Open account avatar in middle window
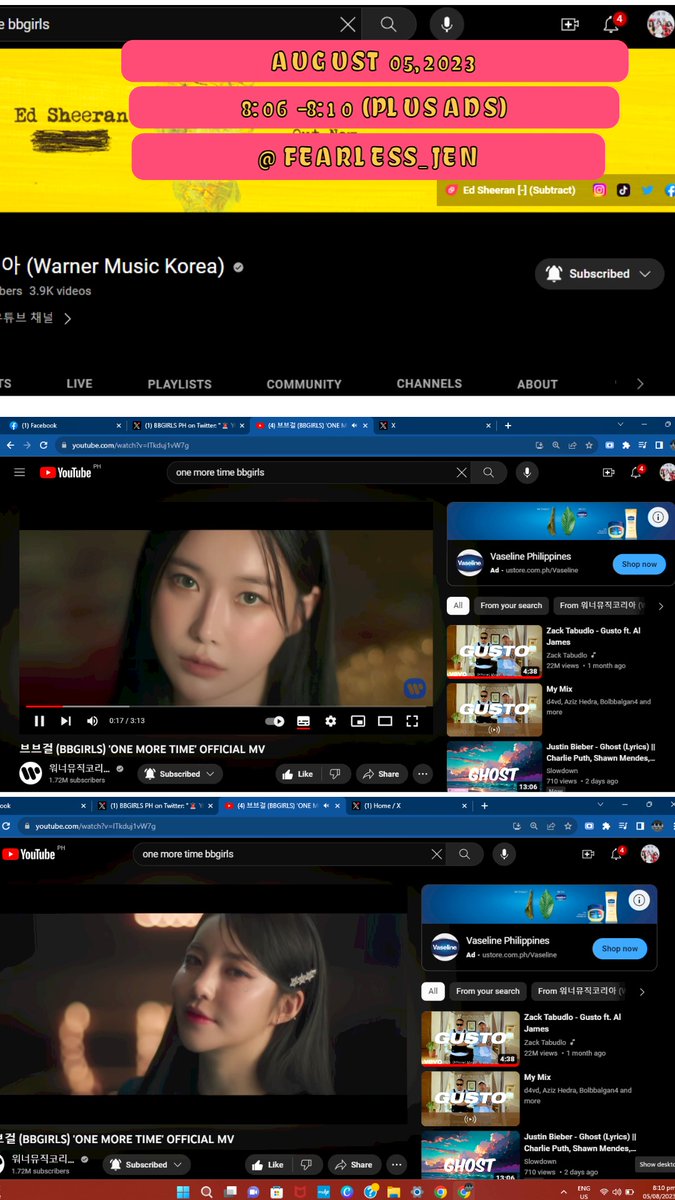675x1200 pixels. pyautogui.click(x=668, y=472)
